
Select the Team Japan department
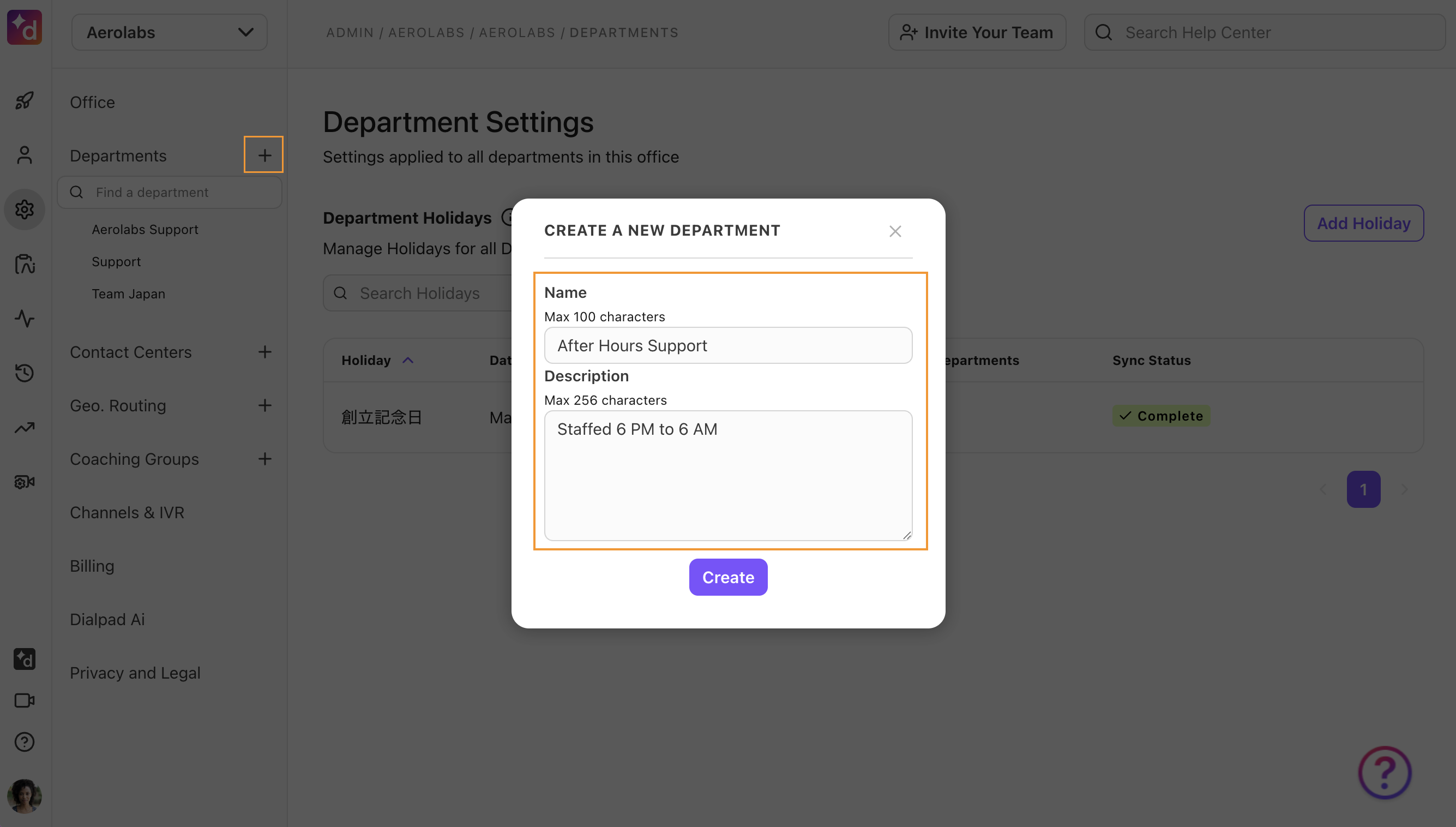[129, 293]
